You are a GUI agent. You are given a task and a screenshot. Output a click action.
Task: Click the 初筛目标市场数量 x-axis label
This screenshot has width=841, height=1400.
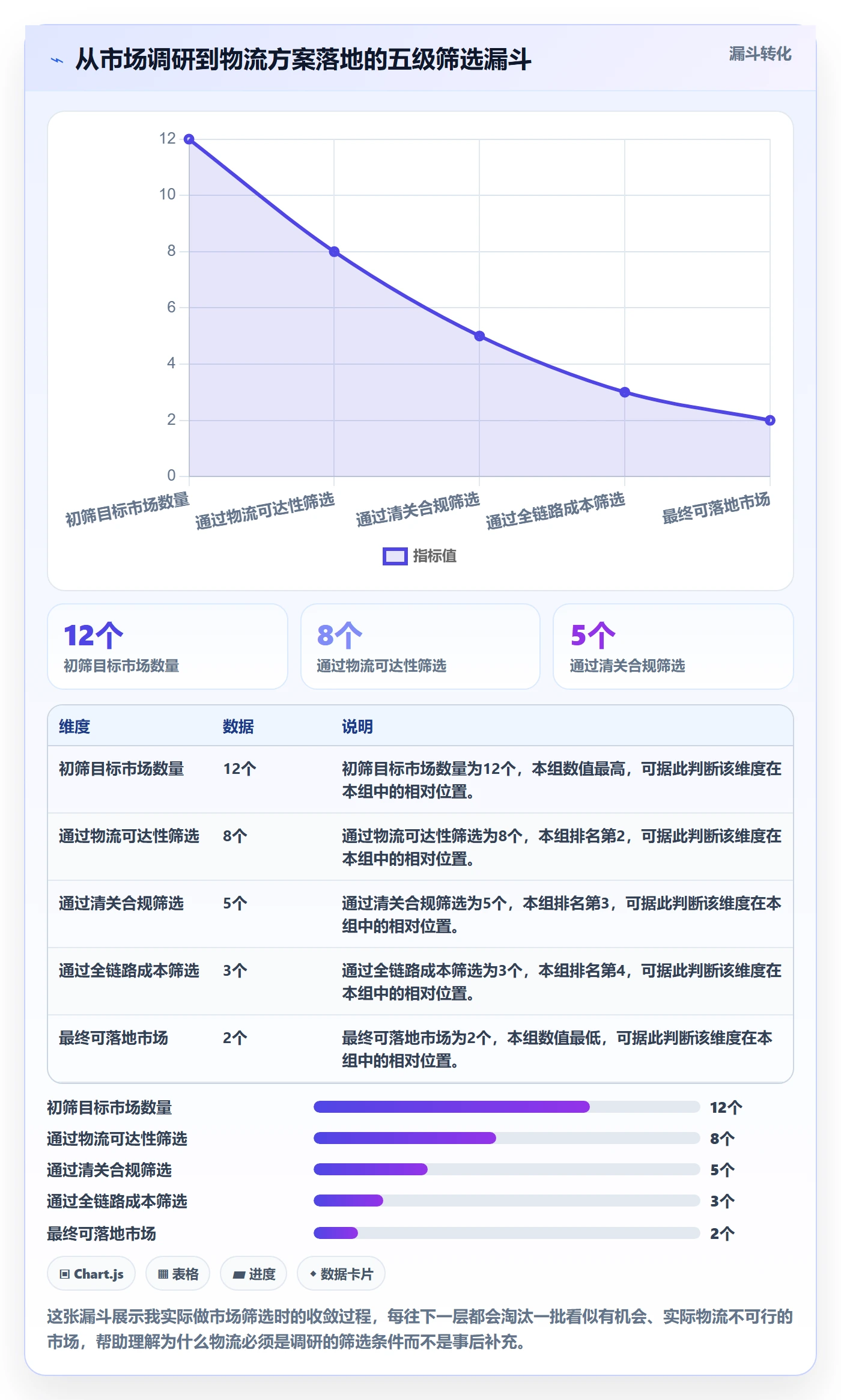(127, 509)
